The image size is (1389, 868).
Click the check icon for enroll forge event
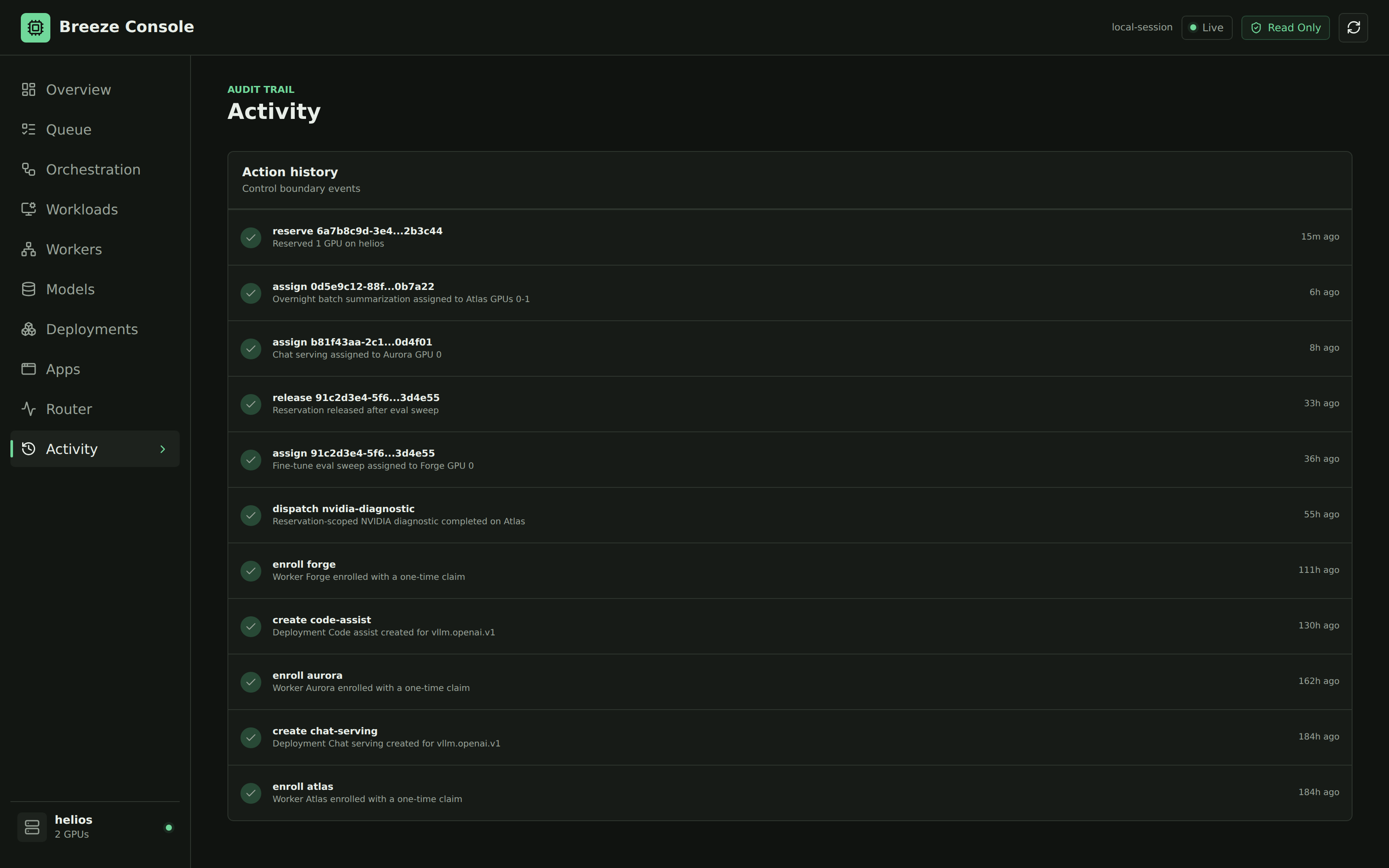251,571
